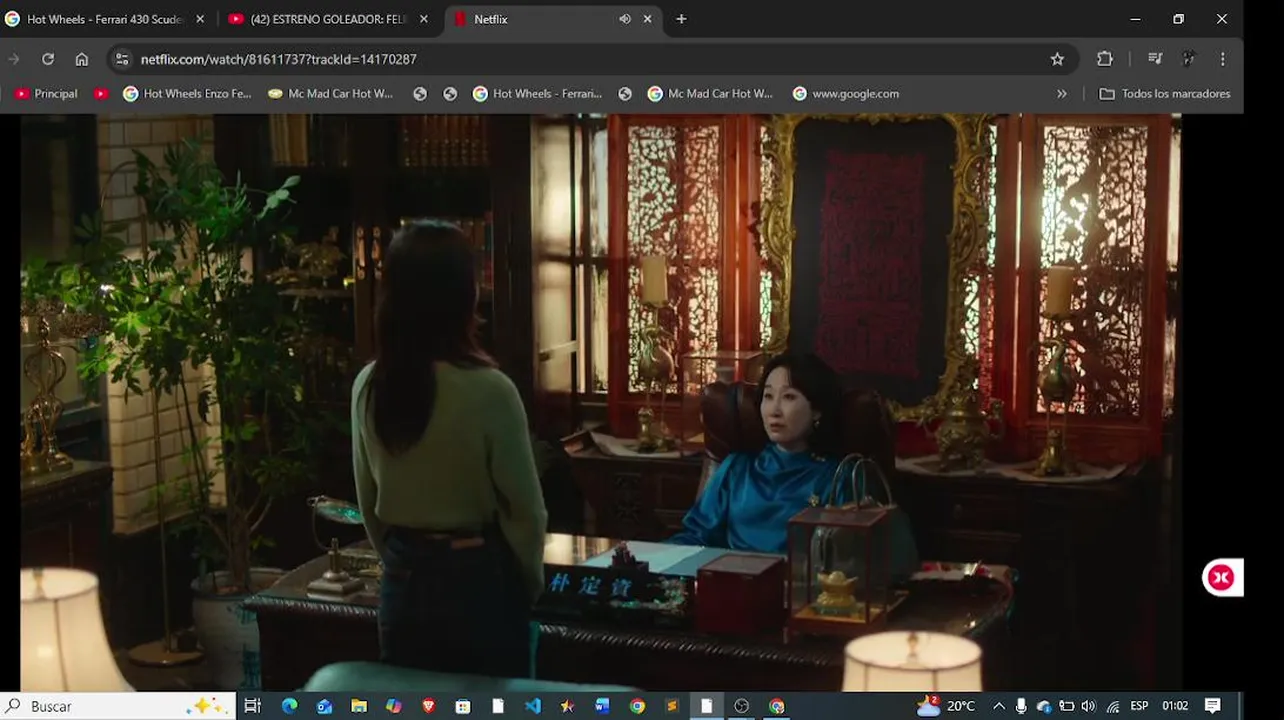
Task: Click the netflix.com address bar
Action: 590,59
